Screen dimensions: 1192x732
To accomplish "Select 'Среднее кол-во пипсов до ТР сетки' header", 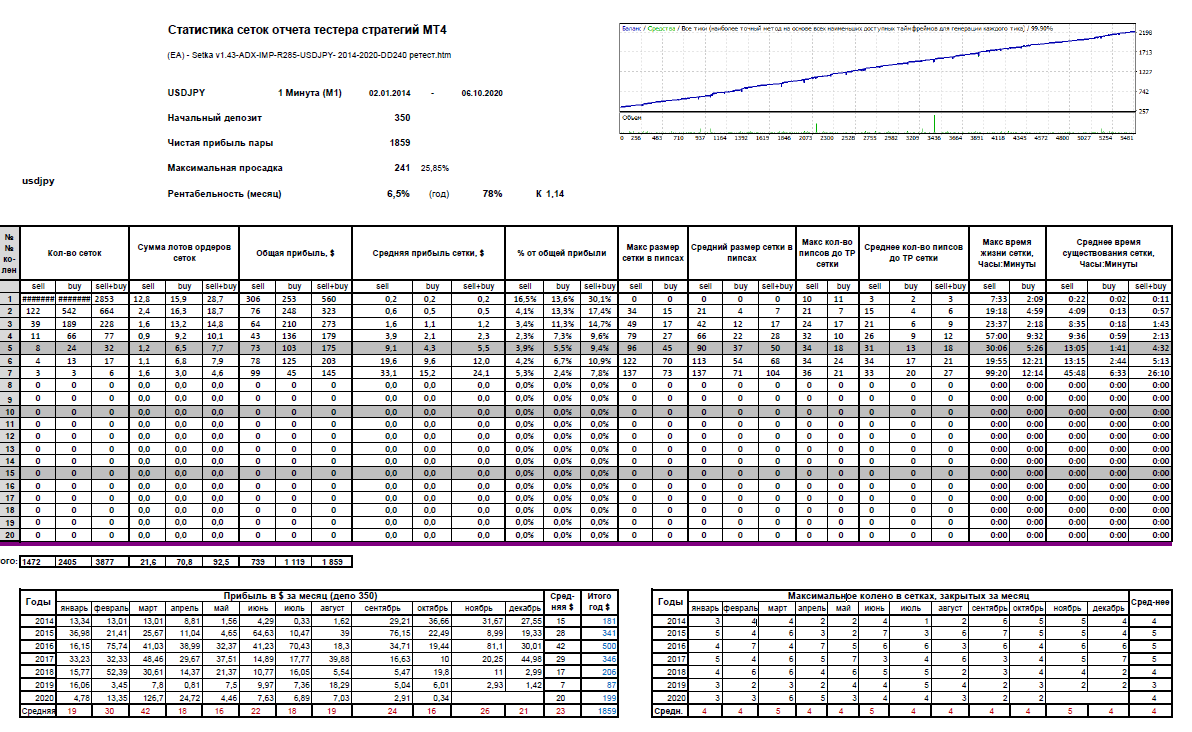I will coord(914,253).
